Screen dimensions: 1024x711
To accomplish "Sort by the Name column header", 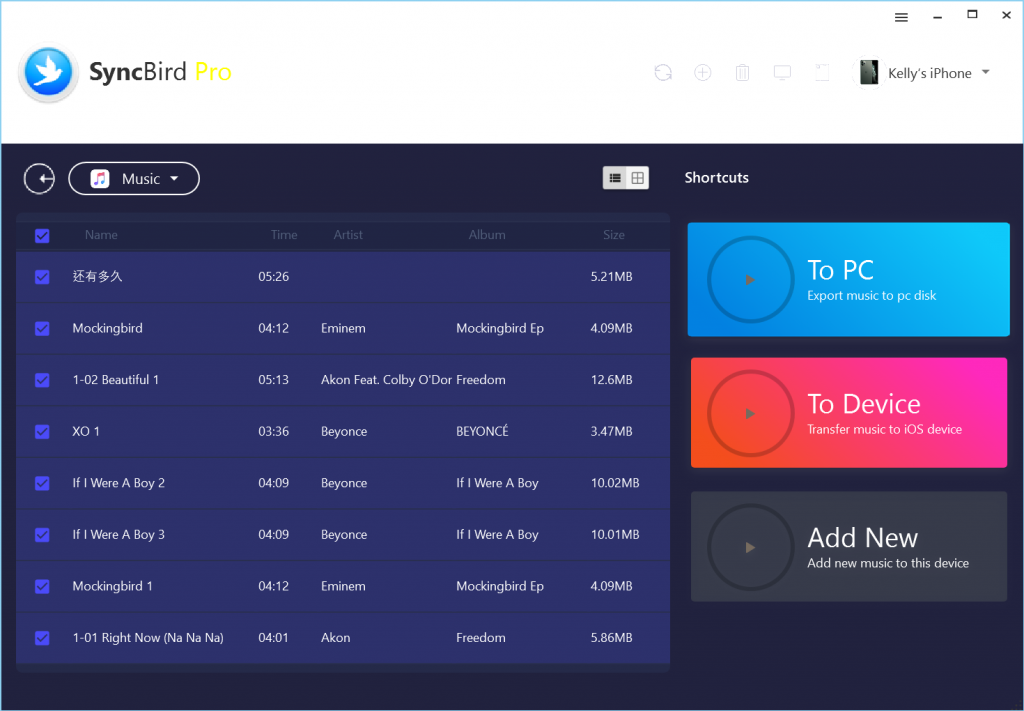I will (101, 235).
